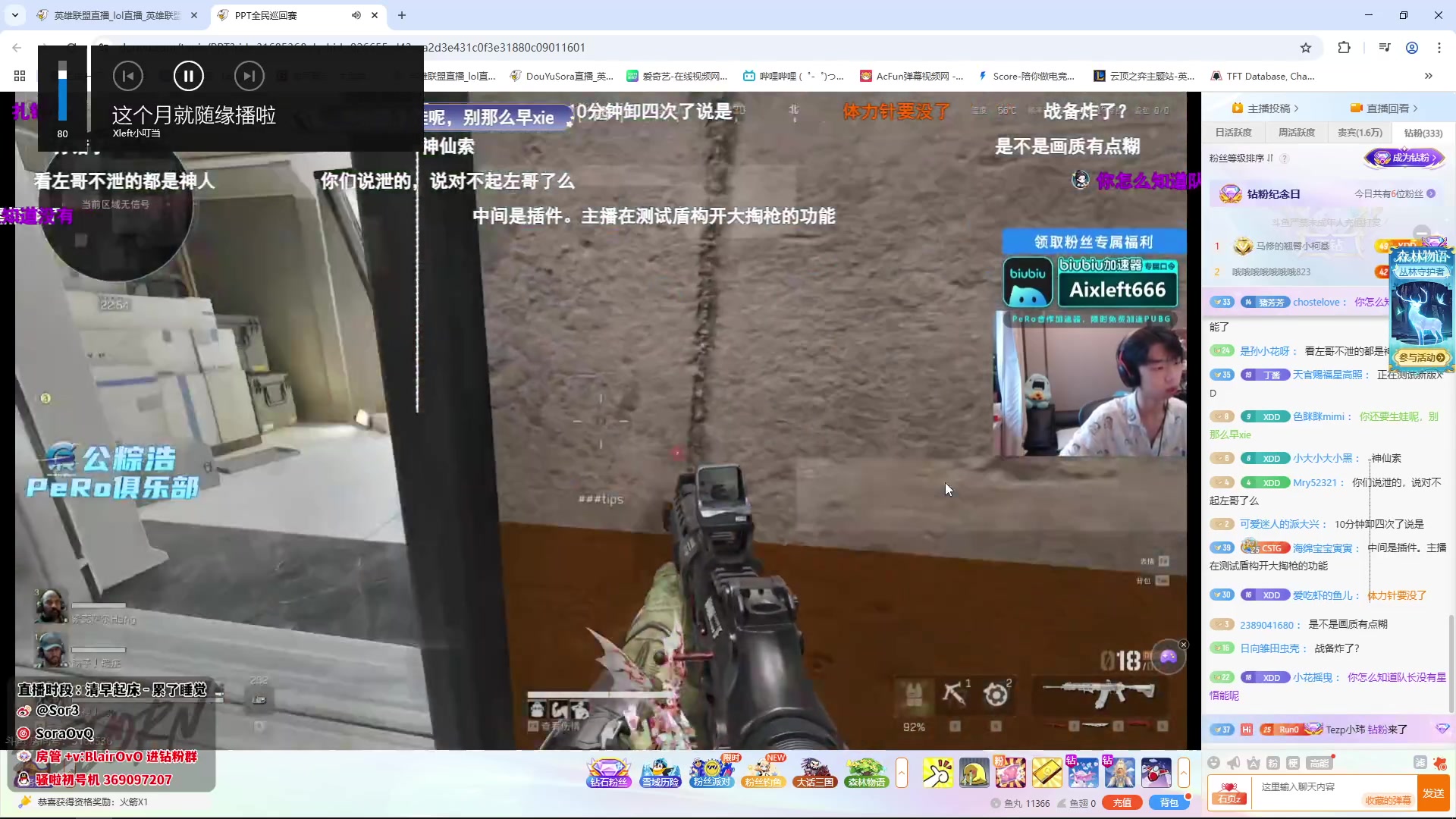Click the megaphone icon in chat toolbar
This screenshot has height=819, width=1456.
click(x=1234, y=763)
